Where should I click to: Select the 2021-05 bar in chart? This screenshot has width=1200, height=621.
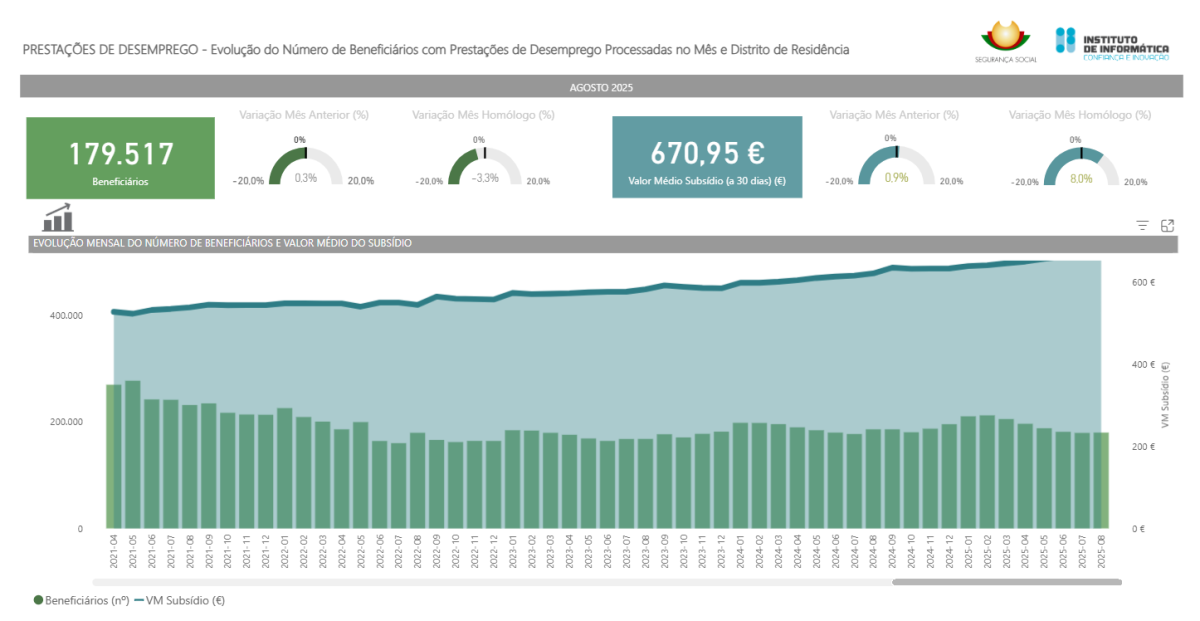pyautogui.click(x=132, y=455)
